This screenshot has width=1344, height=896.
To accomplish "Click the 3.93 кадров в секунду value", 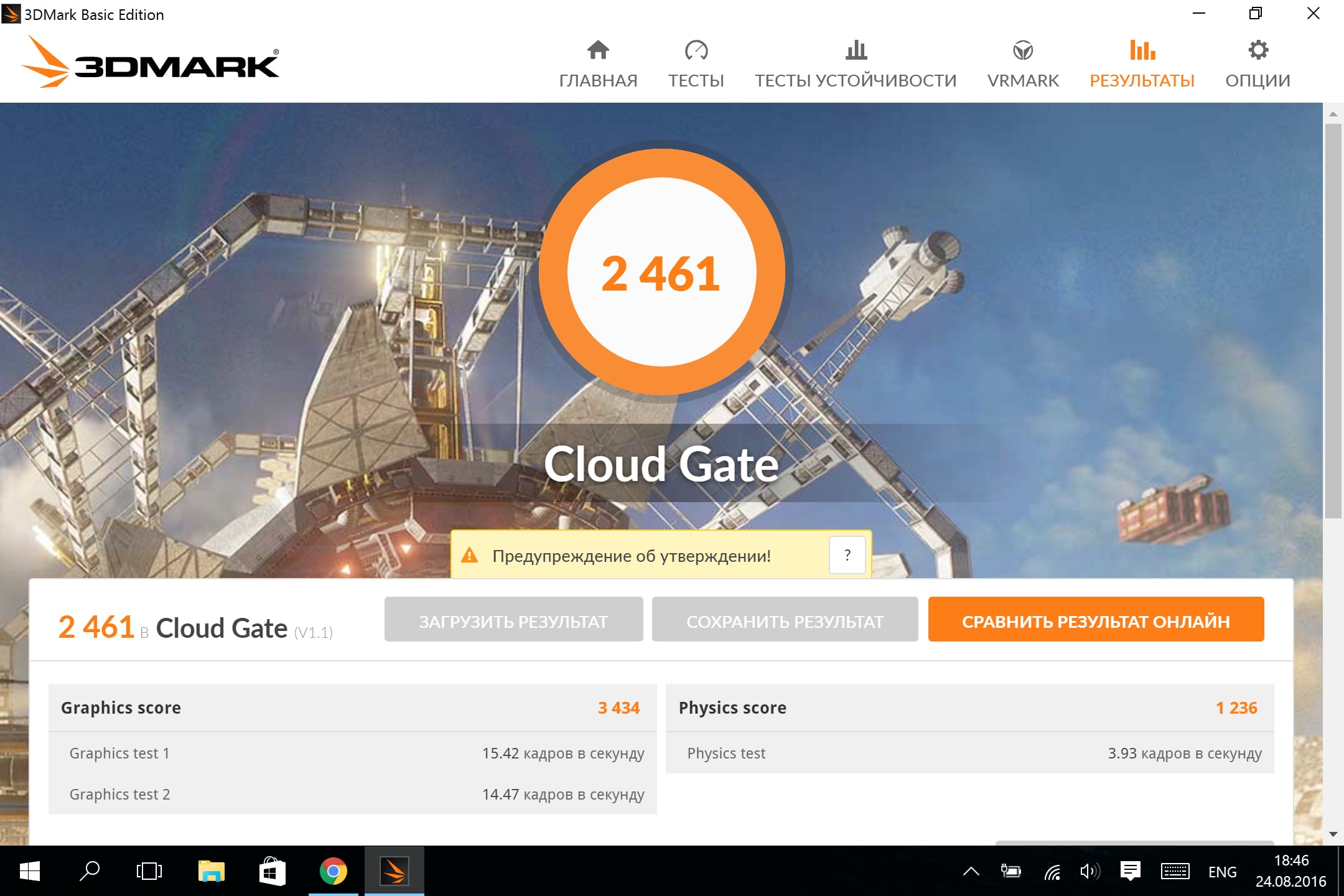I will pos(1185,753).
